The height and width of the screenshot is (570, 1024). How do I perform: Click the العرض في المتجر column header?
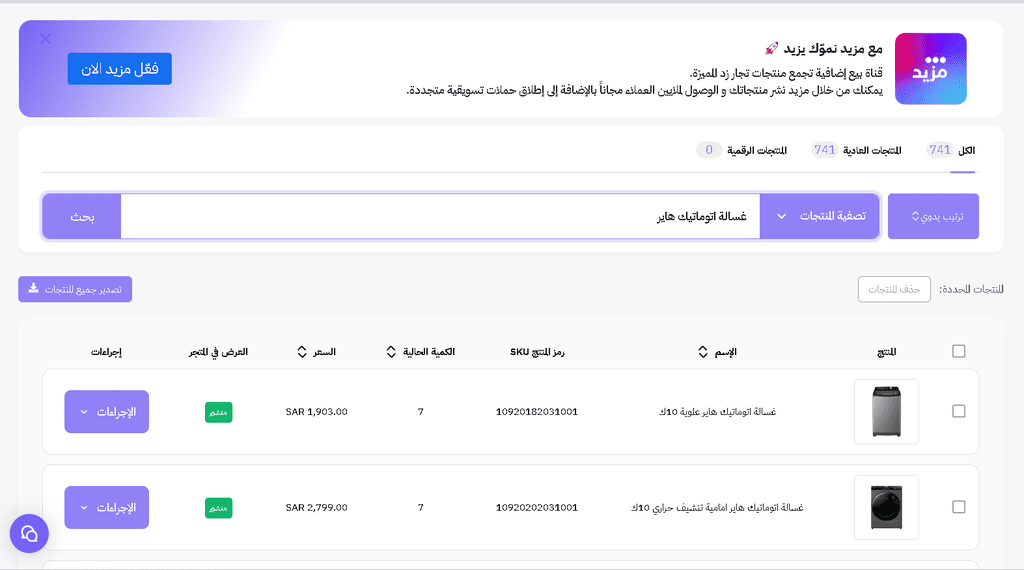[219, 352]
